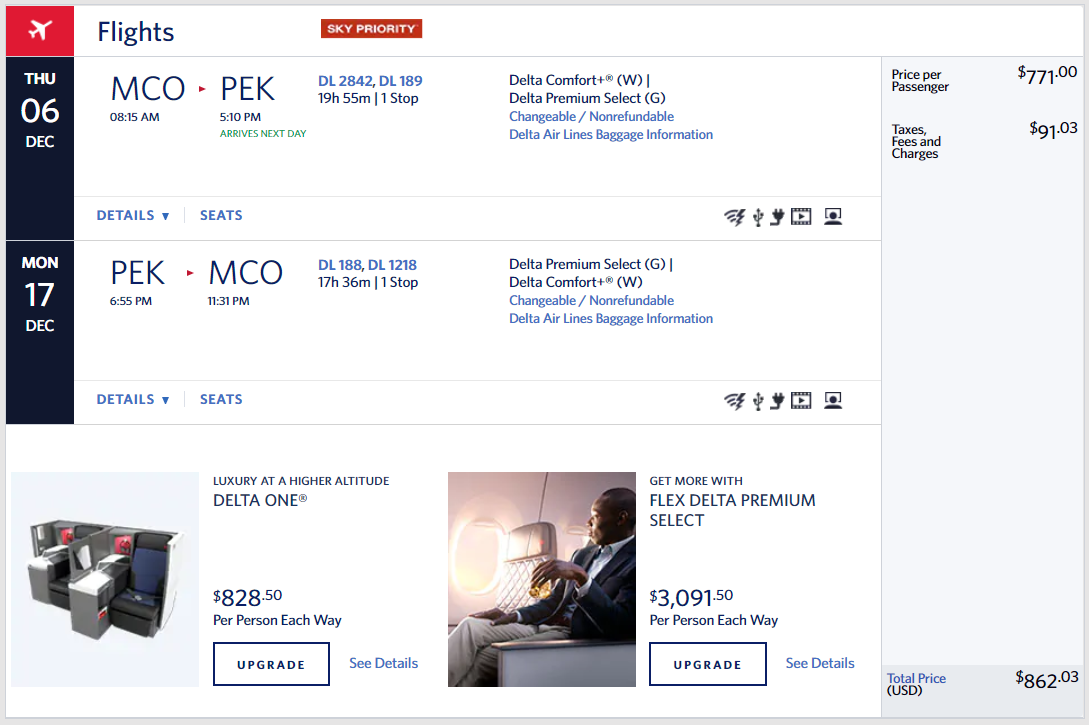Screen dimensions: 1089x725
Task: Open flight number DL 2842 link
Action: coord(344,81)
